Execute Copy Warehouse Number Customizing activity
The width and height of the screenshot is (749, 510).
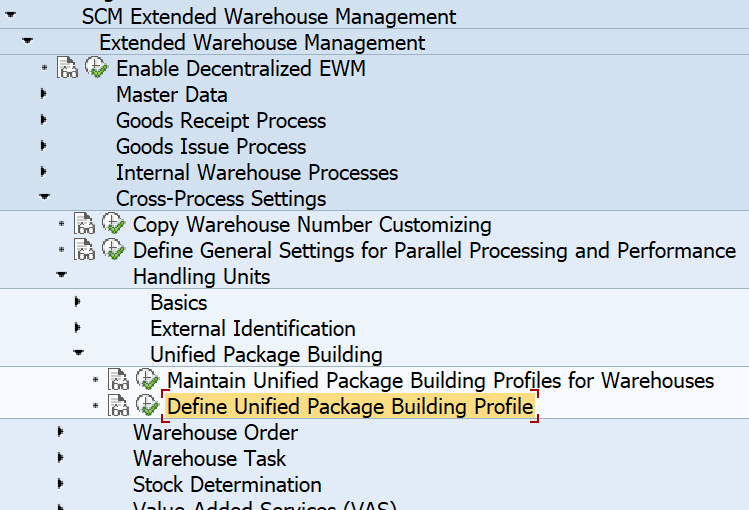(114, 225)
